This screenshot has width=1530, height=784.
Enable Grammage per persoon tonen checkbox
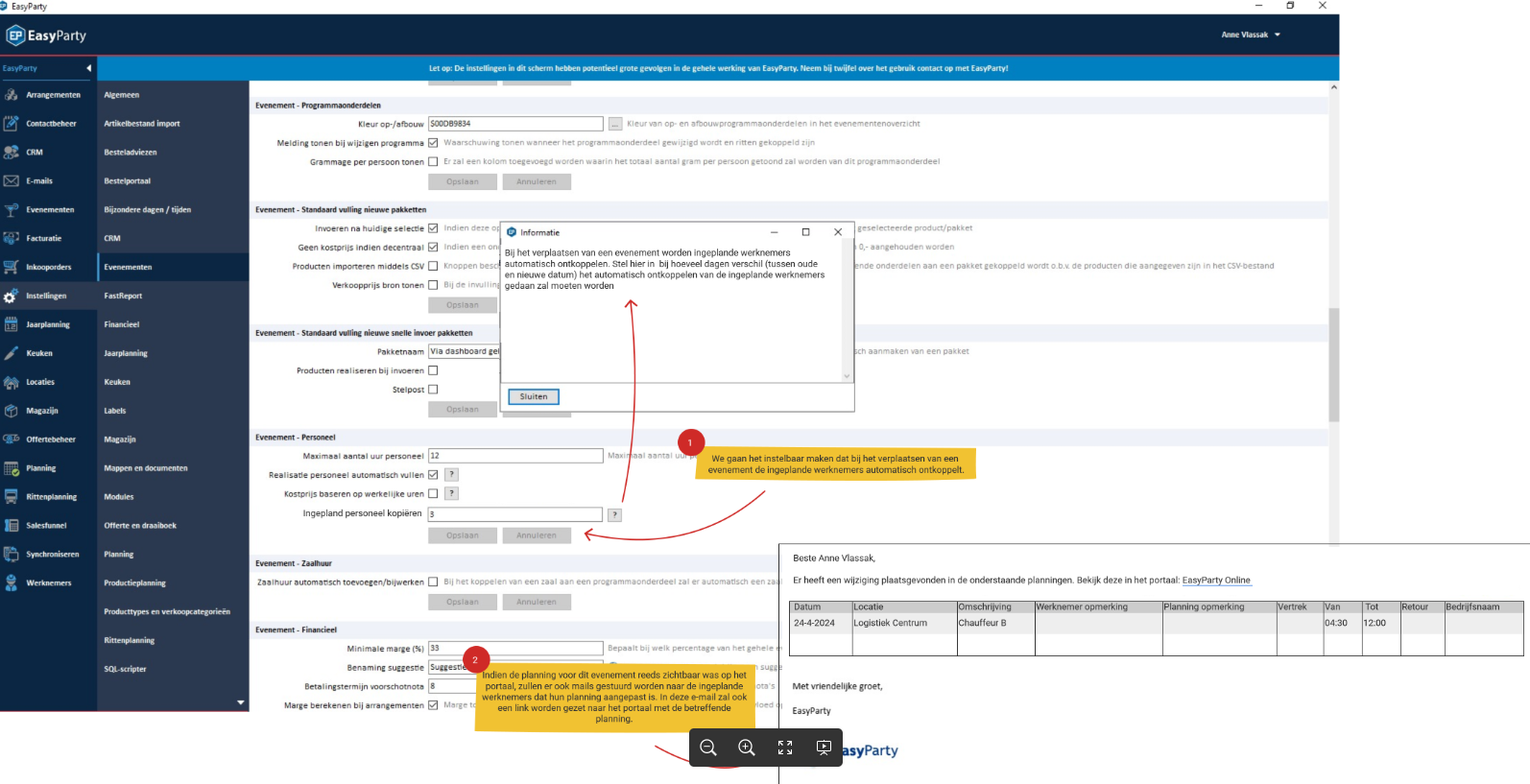point(433,162)
